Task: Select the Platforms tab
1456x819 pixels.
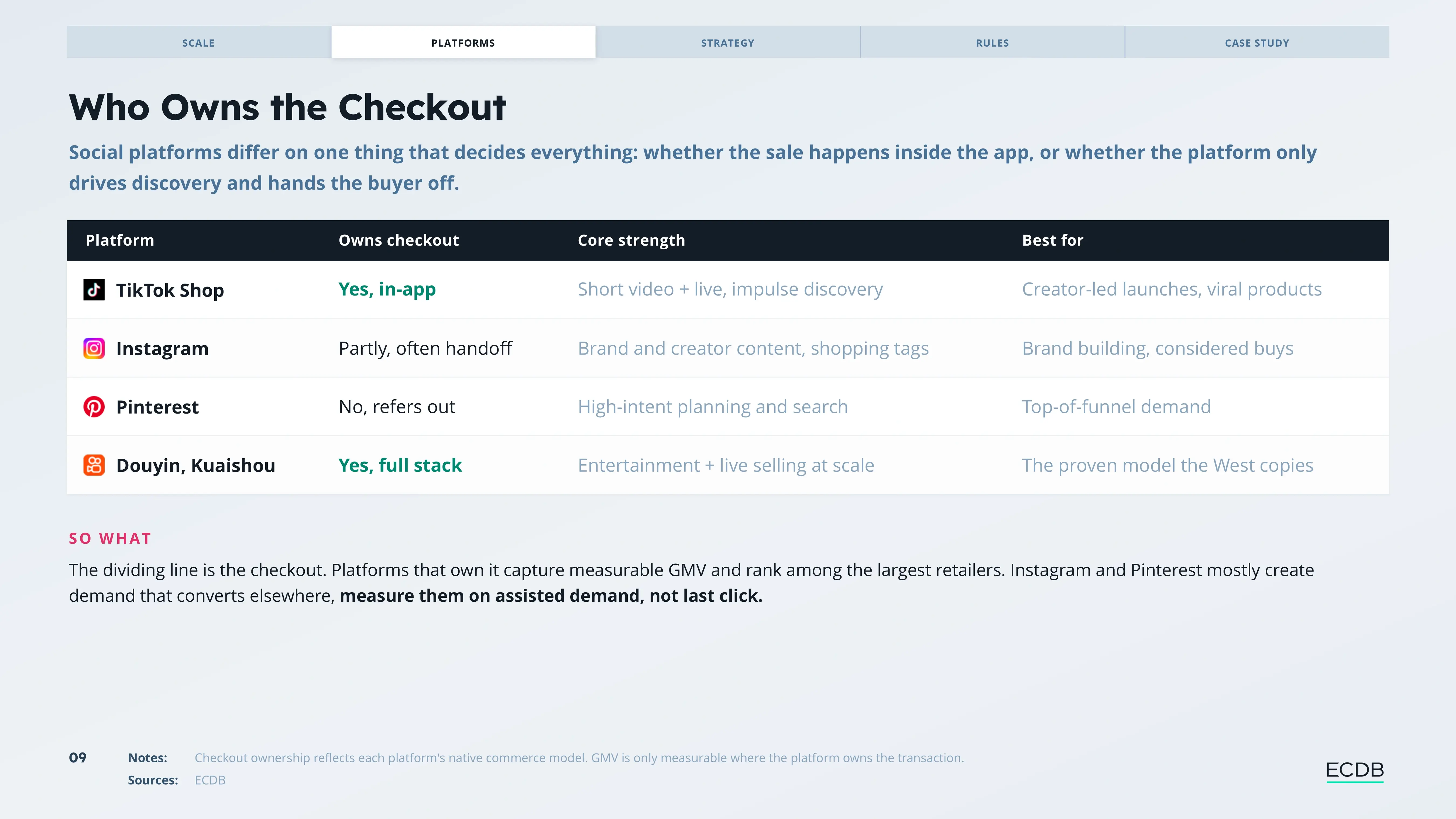Action: (x=463, y=42)
